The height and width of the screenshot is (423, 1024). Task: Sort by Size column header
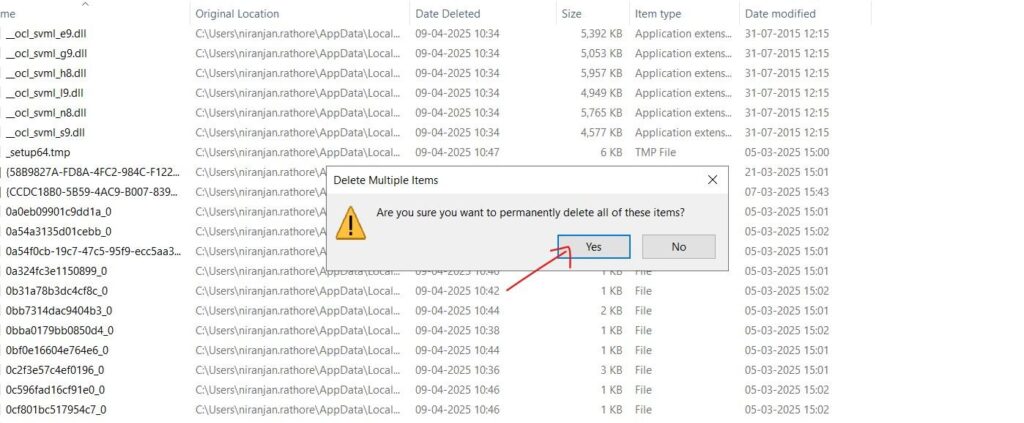pos(570,14)
